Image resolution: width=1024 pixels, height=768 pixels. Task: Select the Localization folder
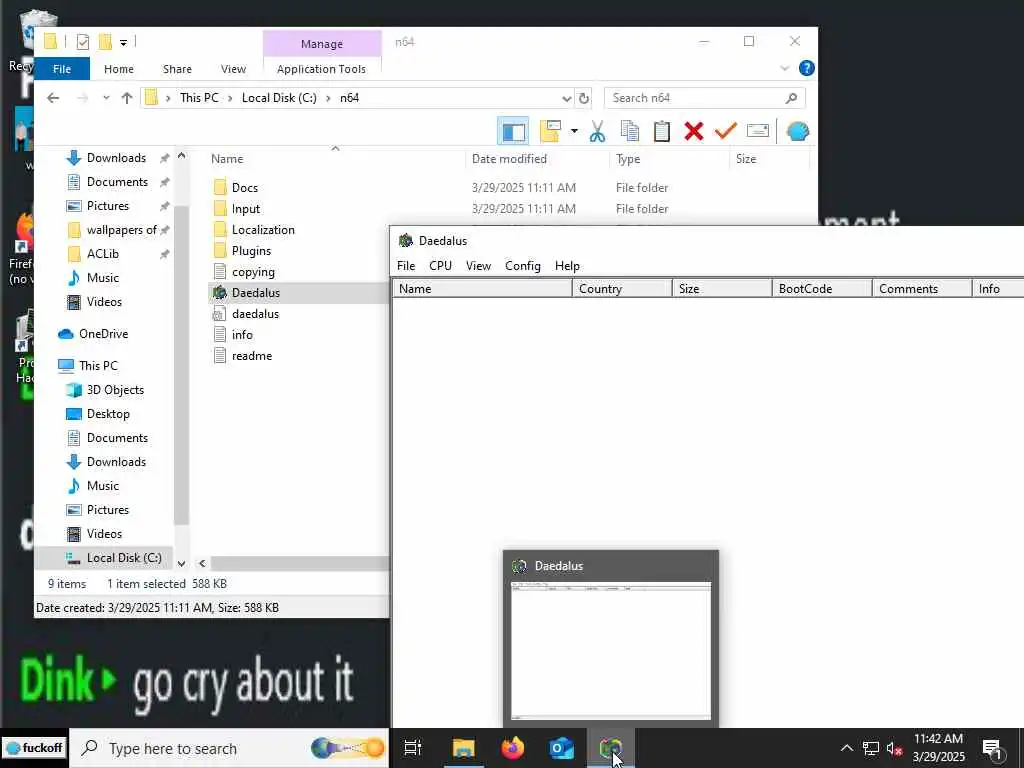pyautogui.click(x=263, y=230)
